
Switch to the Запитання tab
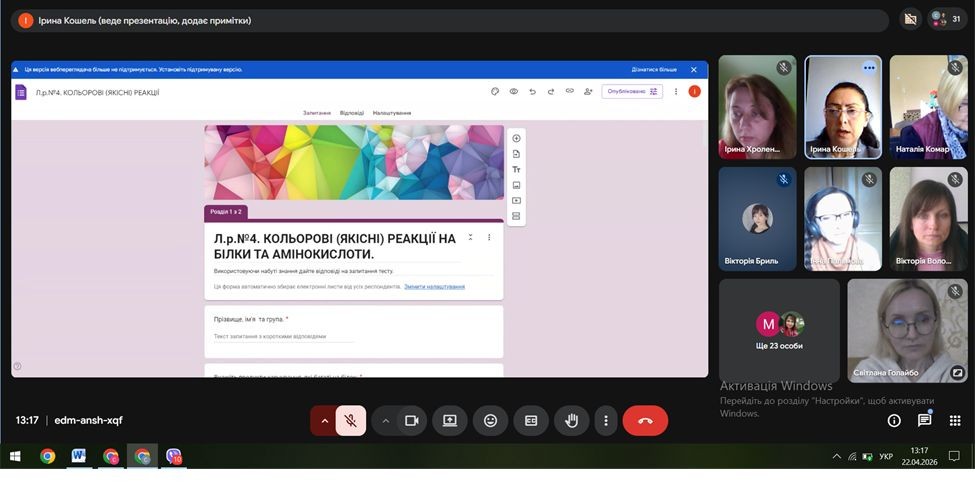click(317, 113)
